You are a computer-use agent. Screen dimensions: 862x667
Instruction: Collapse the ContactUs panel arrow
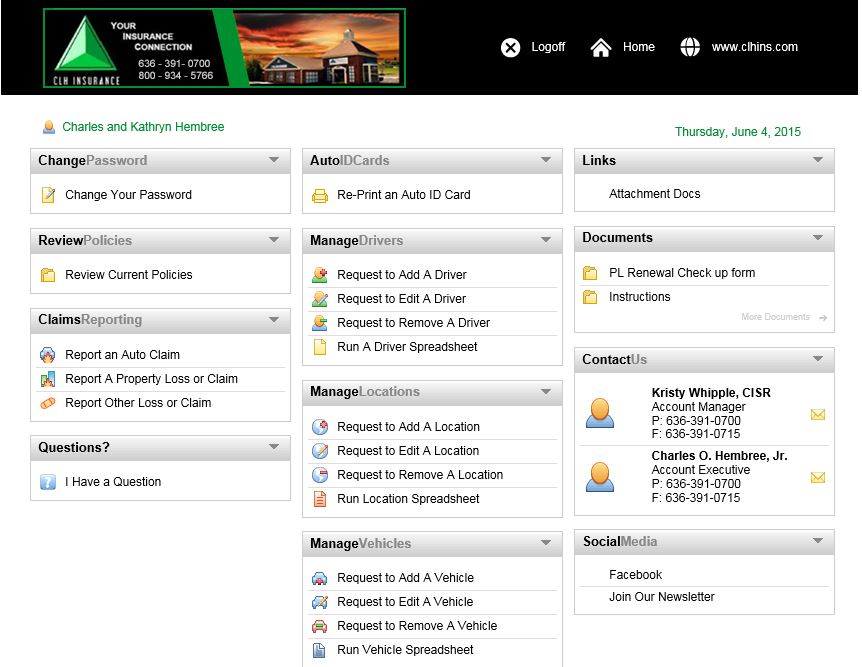click(818, 359)
